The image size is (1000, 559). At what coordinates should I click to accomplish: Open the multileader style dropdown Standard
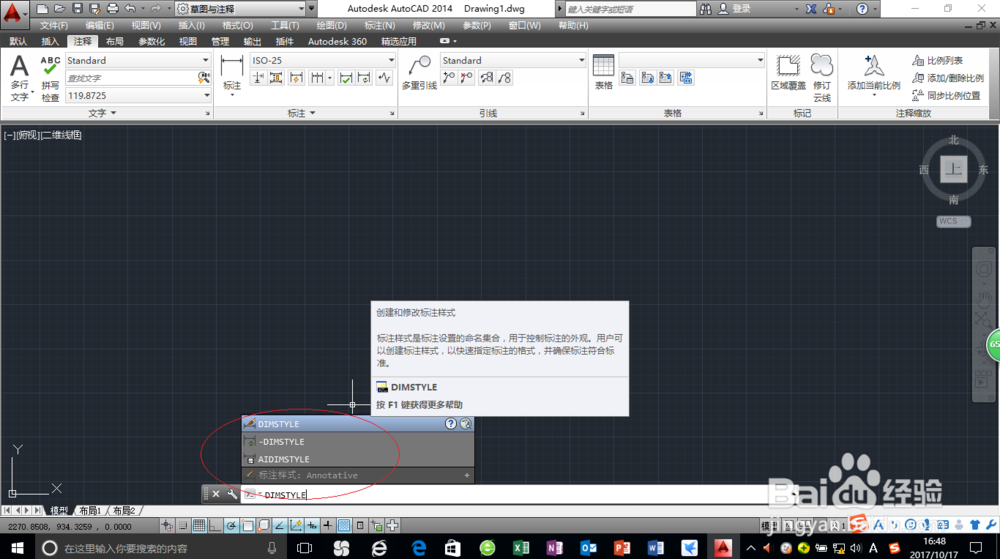point(513,60)
